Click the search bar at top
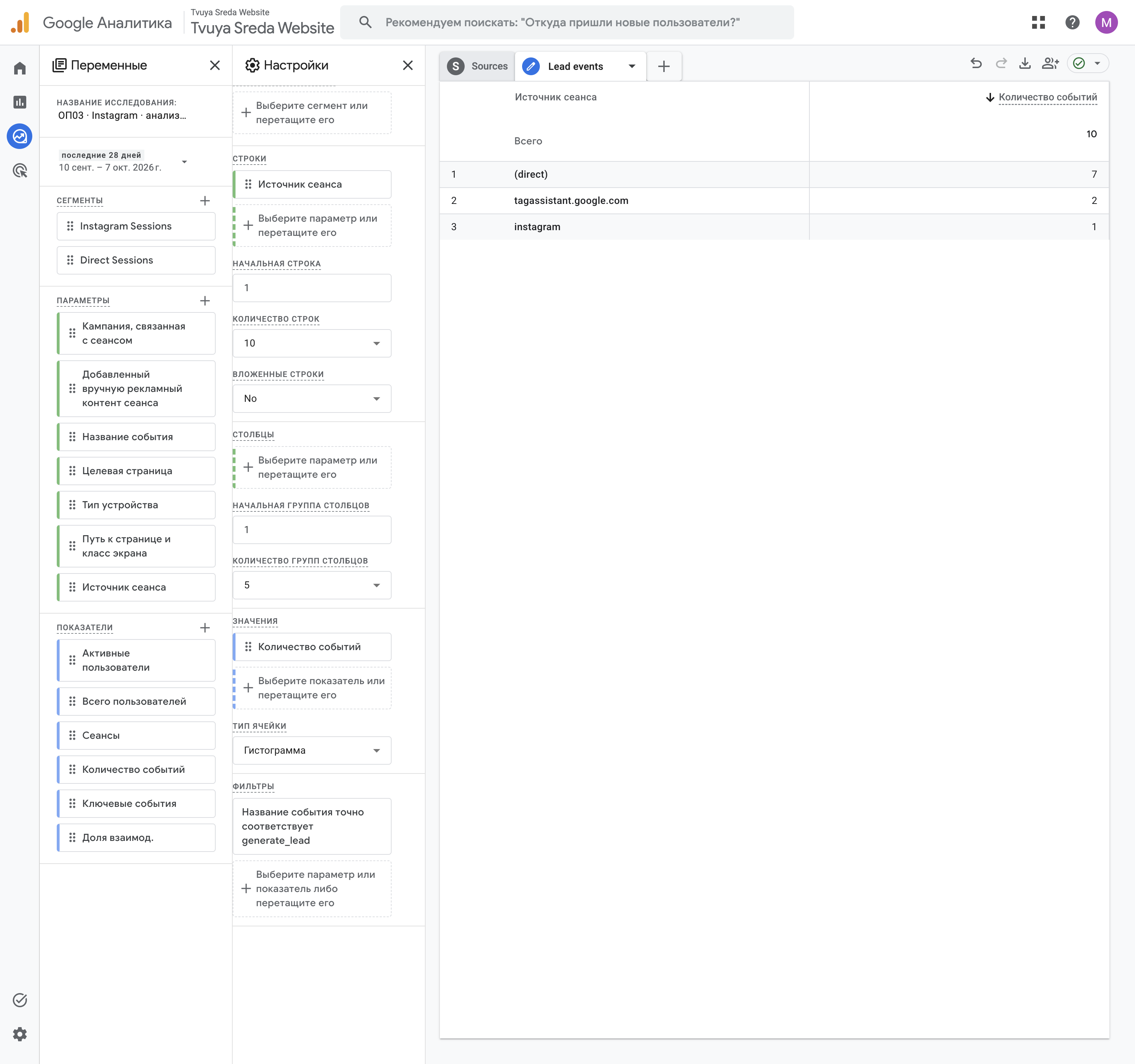Viewport: 1135px width, 1064px height. [566, 22]
